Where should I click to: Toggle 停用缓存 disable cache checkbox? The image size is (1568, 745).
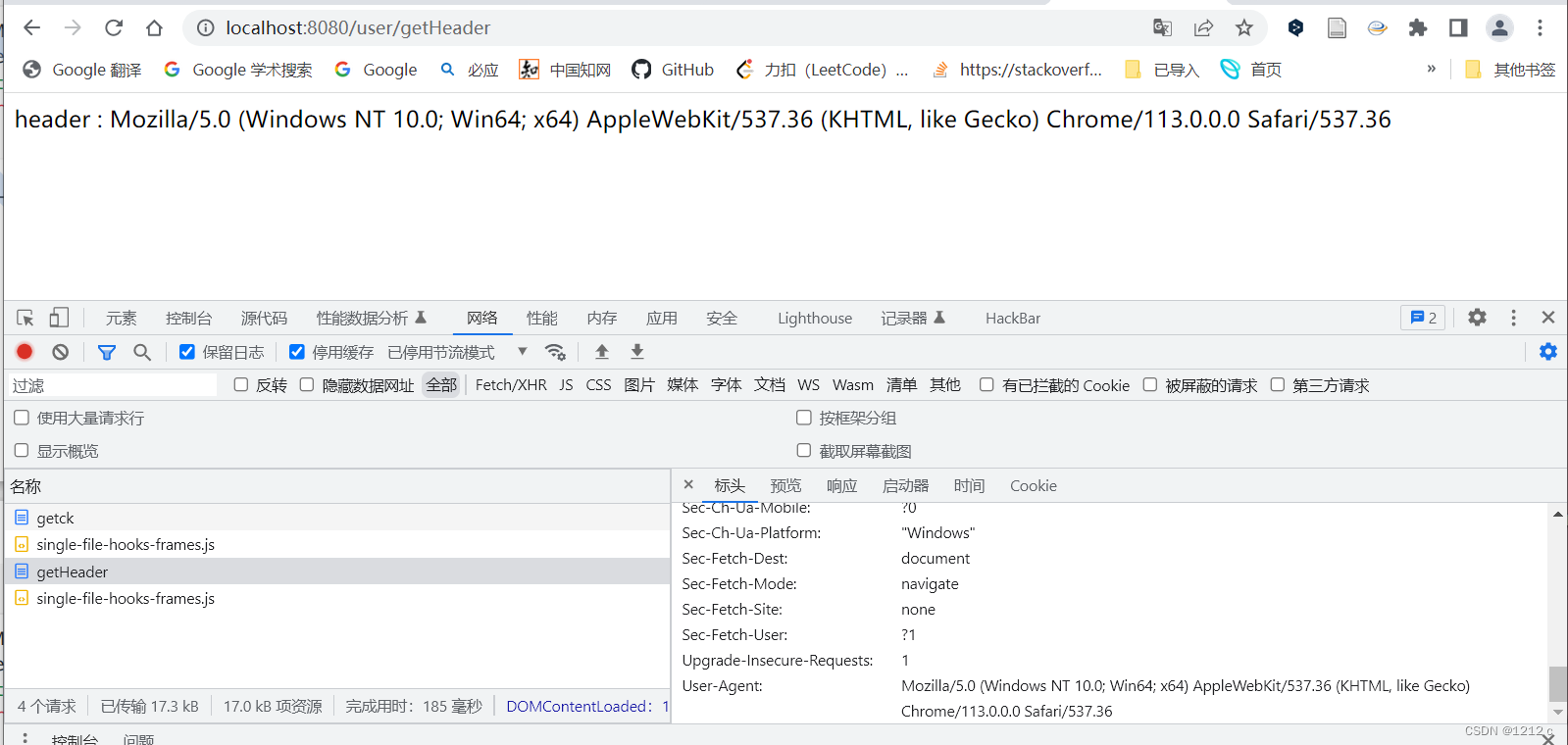(x=296, y=352)
